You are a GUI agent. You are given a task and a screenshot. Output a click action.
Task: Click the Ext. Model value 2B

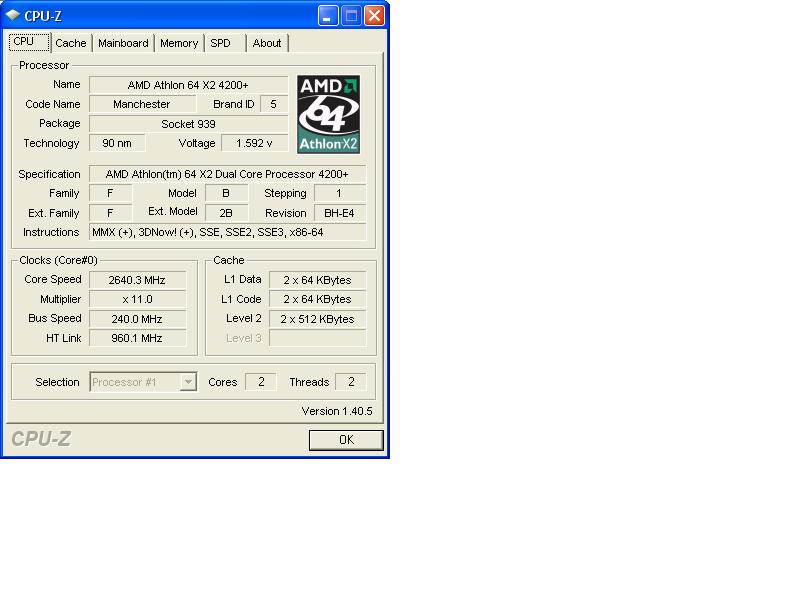tap(226, 213)
